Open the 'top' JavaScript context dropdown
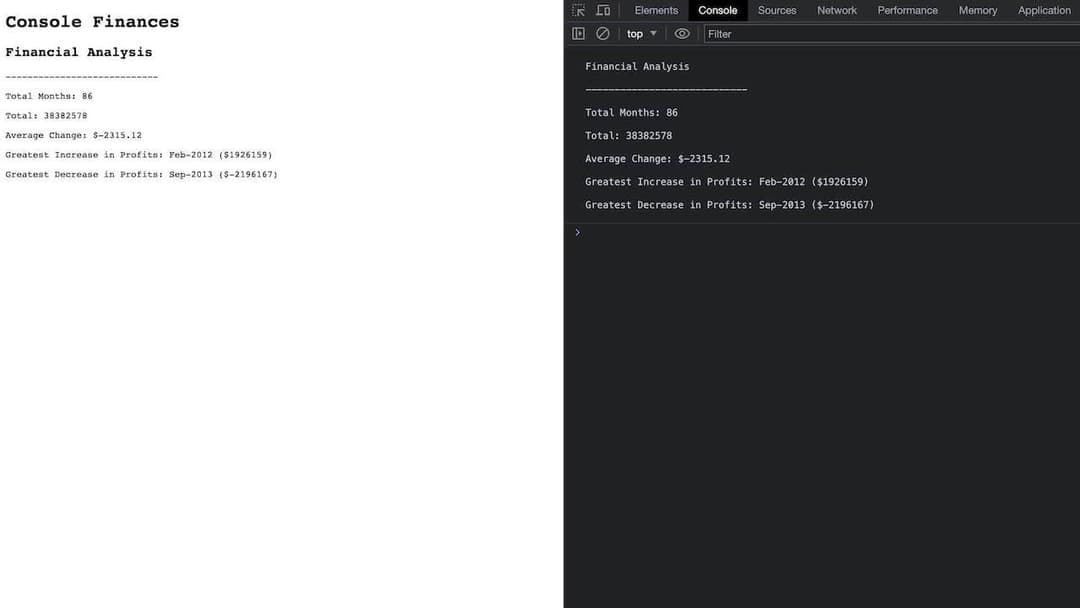1080x608 pixels. (x=641, y=34)
